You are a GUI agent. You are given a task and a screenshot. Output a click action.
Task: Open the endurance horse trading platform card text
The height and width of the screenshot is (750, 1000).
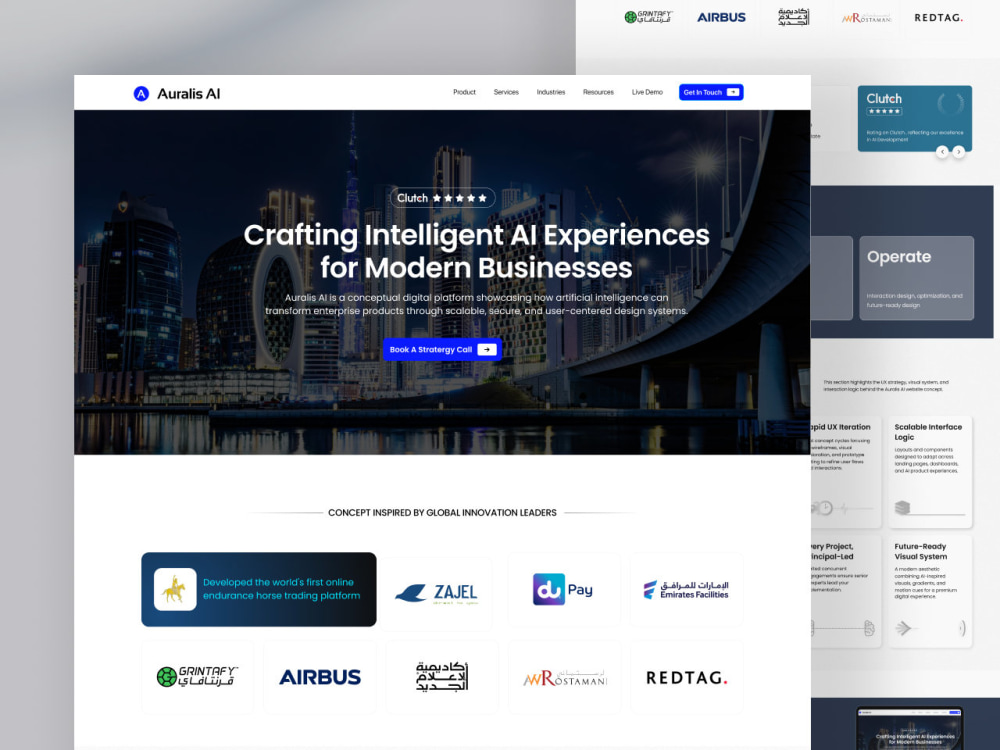tap(281, 589)
